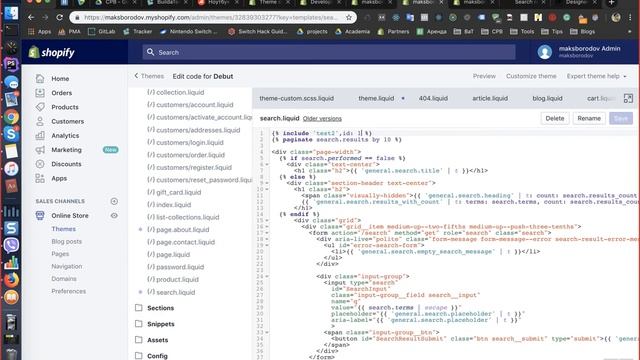This screenshot has width=640, height=360.
Task: Open Navigation under Online Store
Action: pos(67,266)
